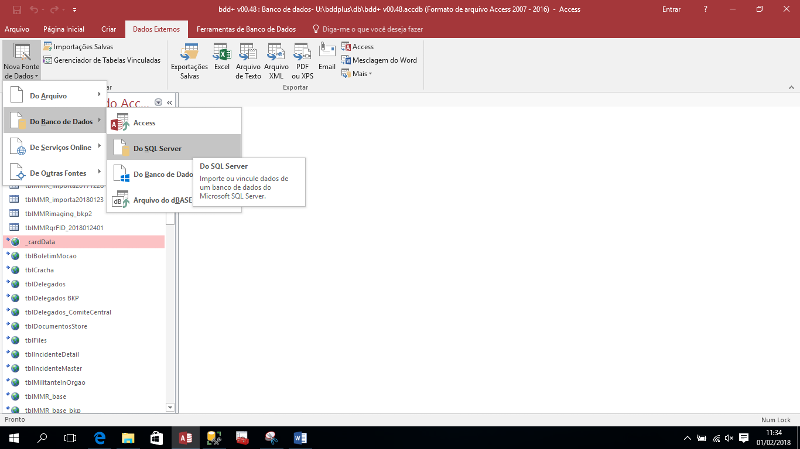Open taskbar search icon
The image size is (800, 449).
click(x=42, y=438)
